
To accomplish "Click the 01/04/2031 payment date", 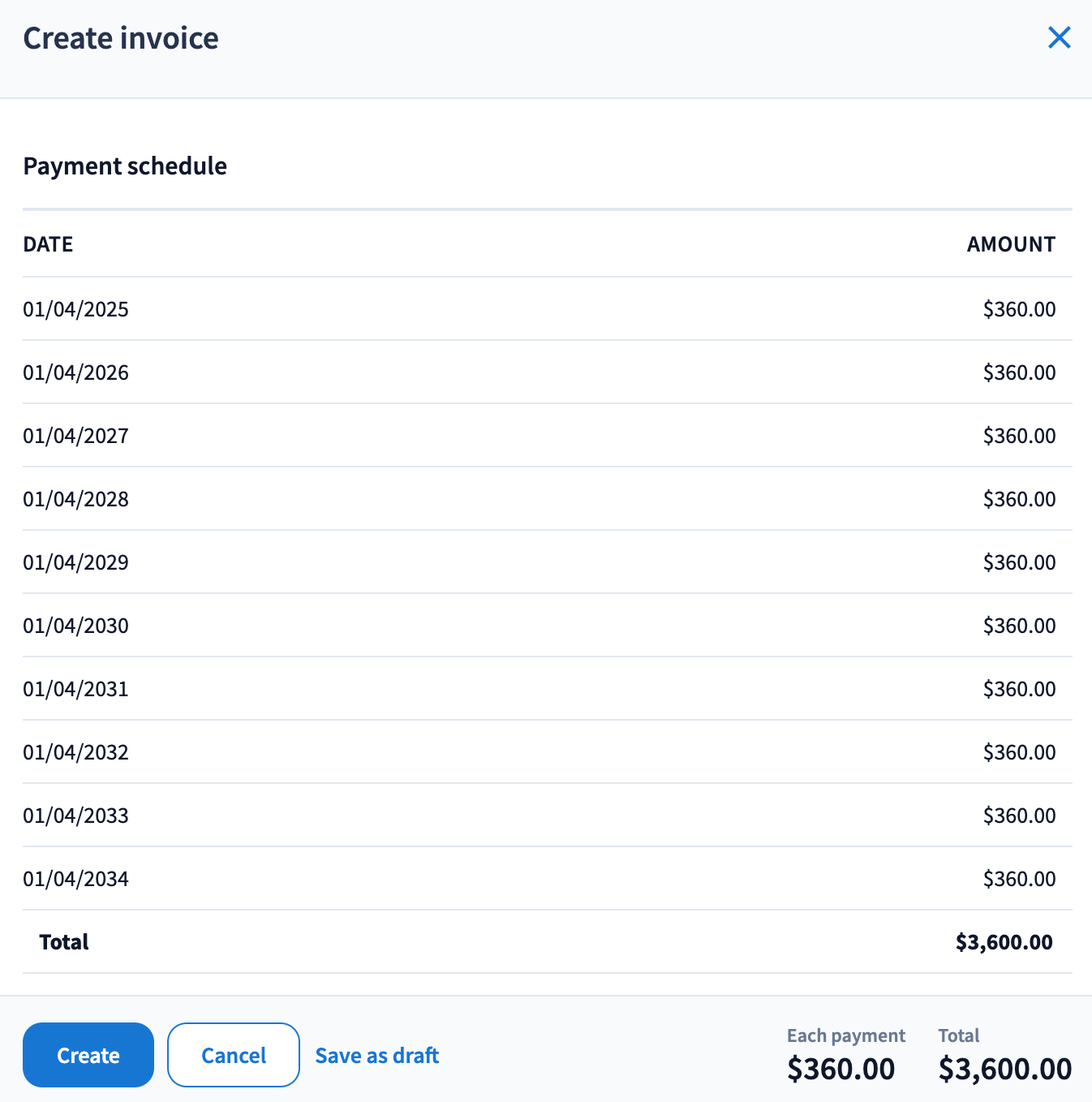I will click(x=75, y=689).
